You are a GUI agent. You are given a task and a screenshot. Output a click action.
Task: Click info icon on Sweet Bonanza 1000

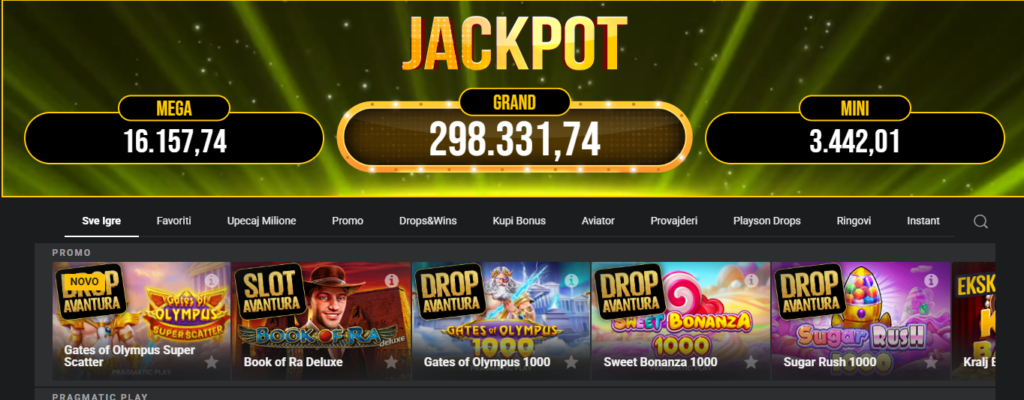(x=751, y=280)
